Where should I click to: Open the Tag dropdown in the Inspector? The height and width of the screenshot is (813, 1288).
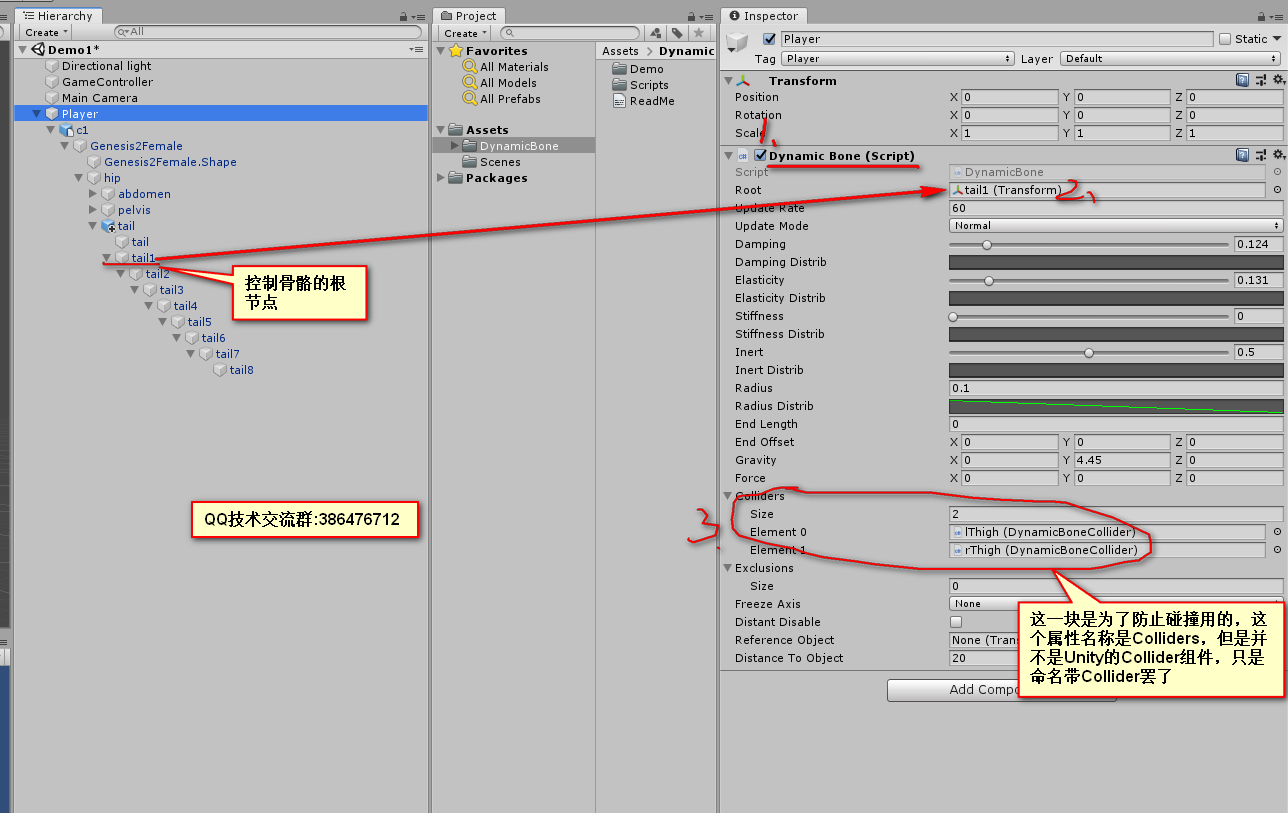pos(895,58)
